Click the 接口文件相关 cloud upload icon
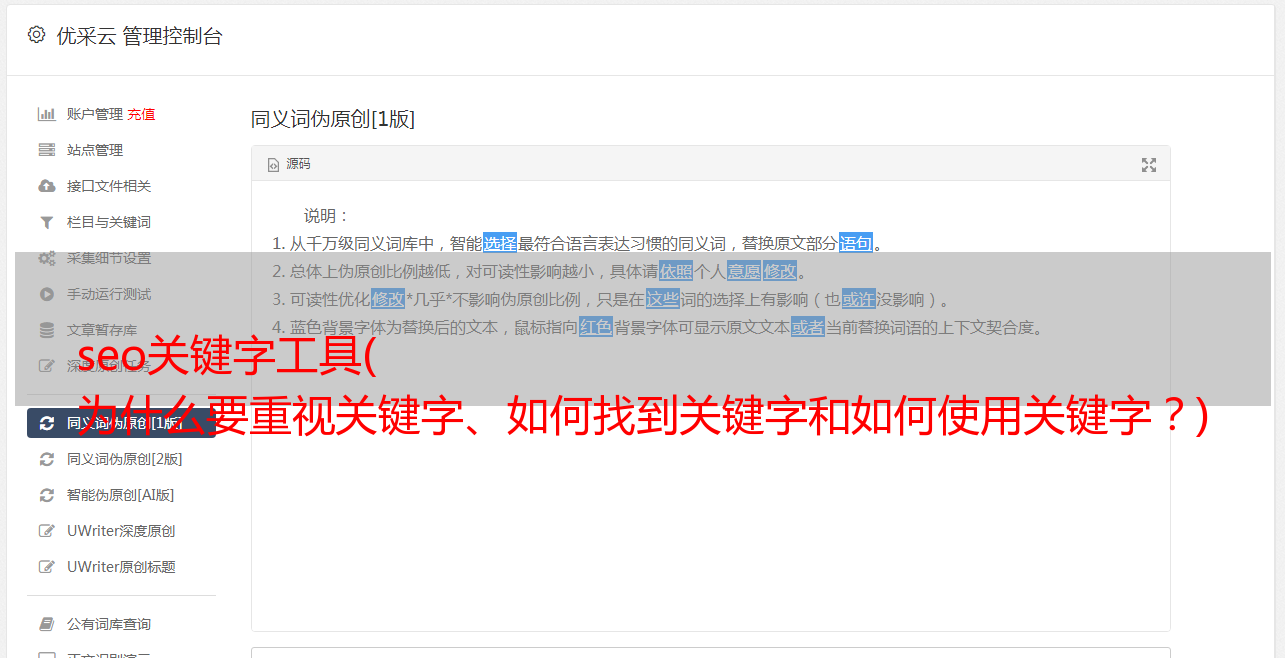The height and width of the screenshot is (658, 1285). pos(46,186)
